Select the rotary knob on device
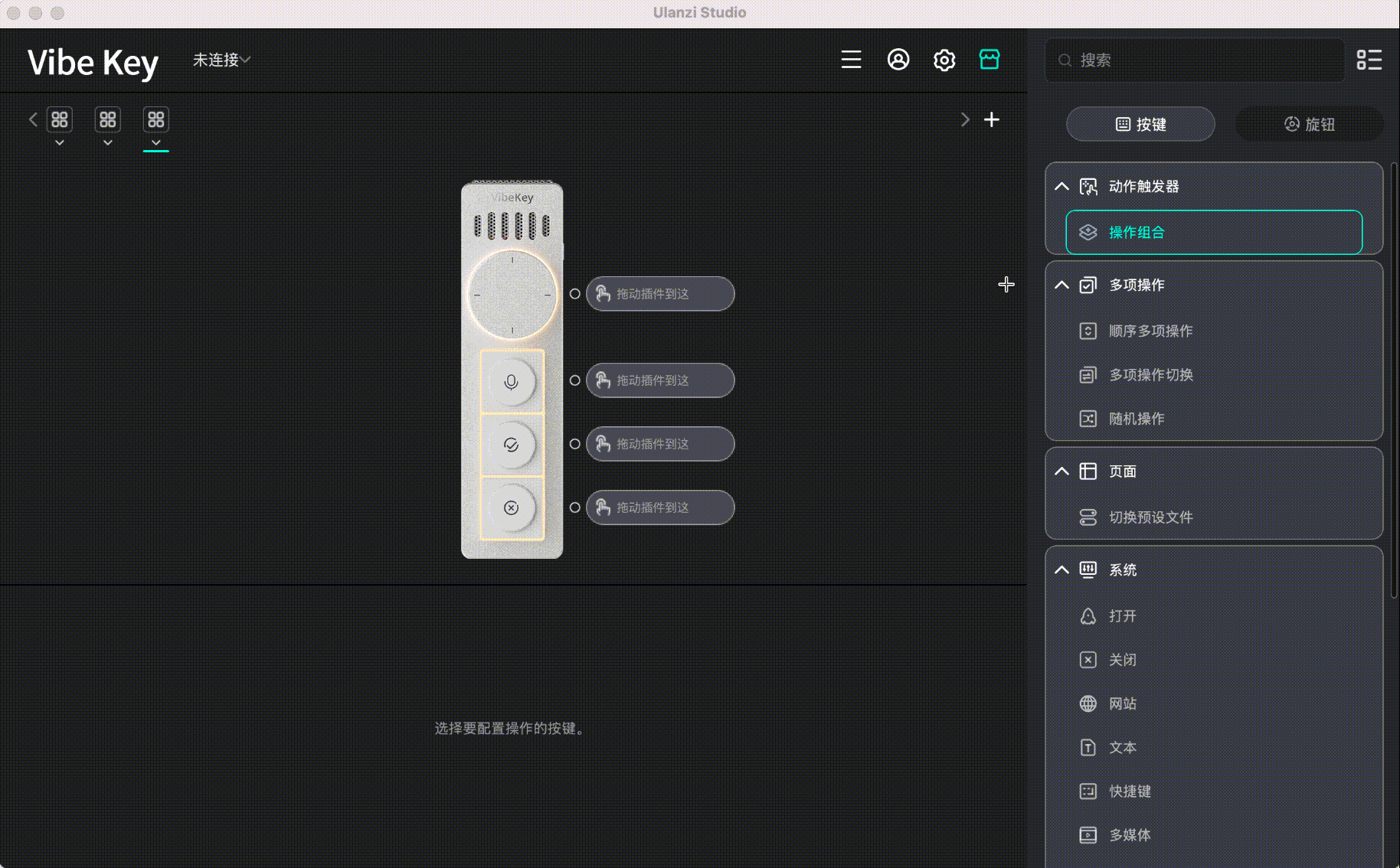 click(512, 295)
